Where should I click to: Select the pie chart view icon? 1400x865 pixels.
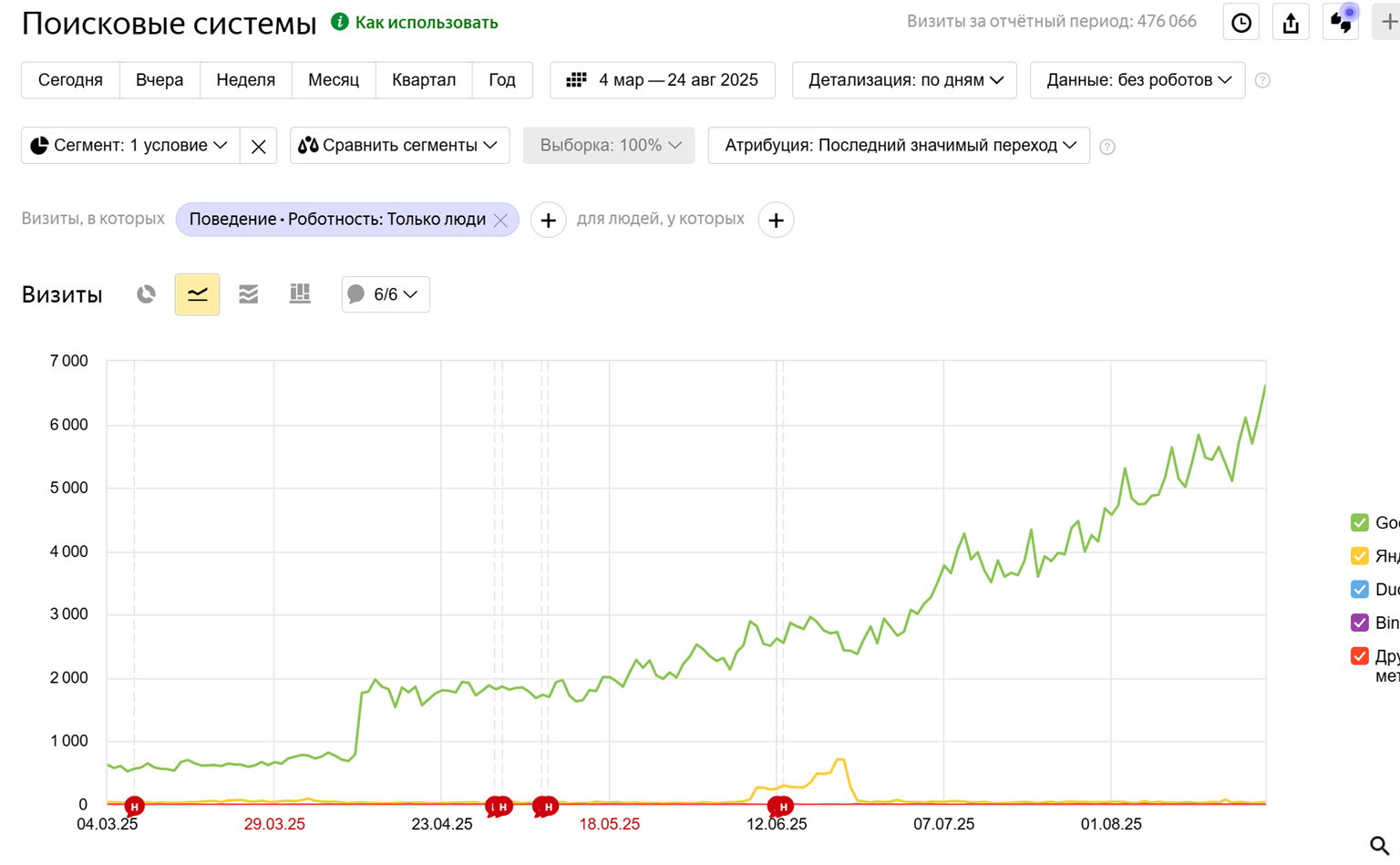(146, 294)
